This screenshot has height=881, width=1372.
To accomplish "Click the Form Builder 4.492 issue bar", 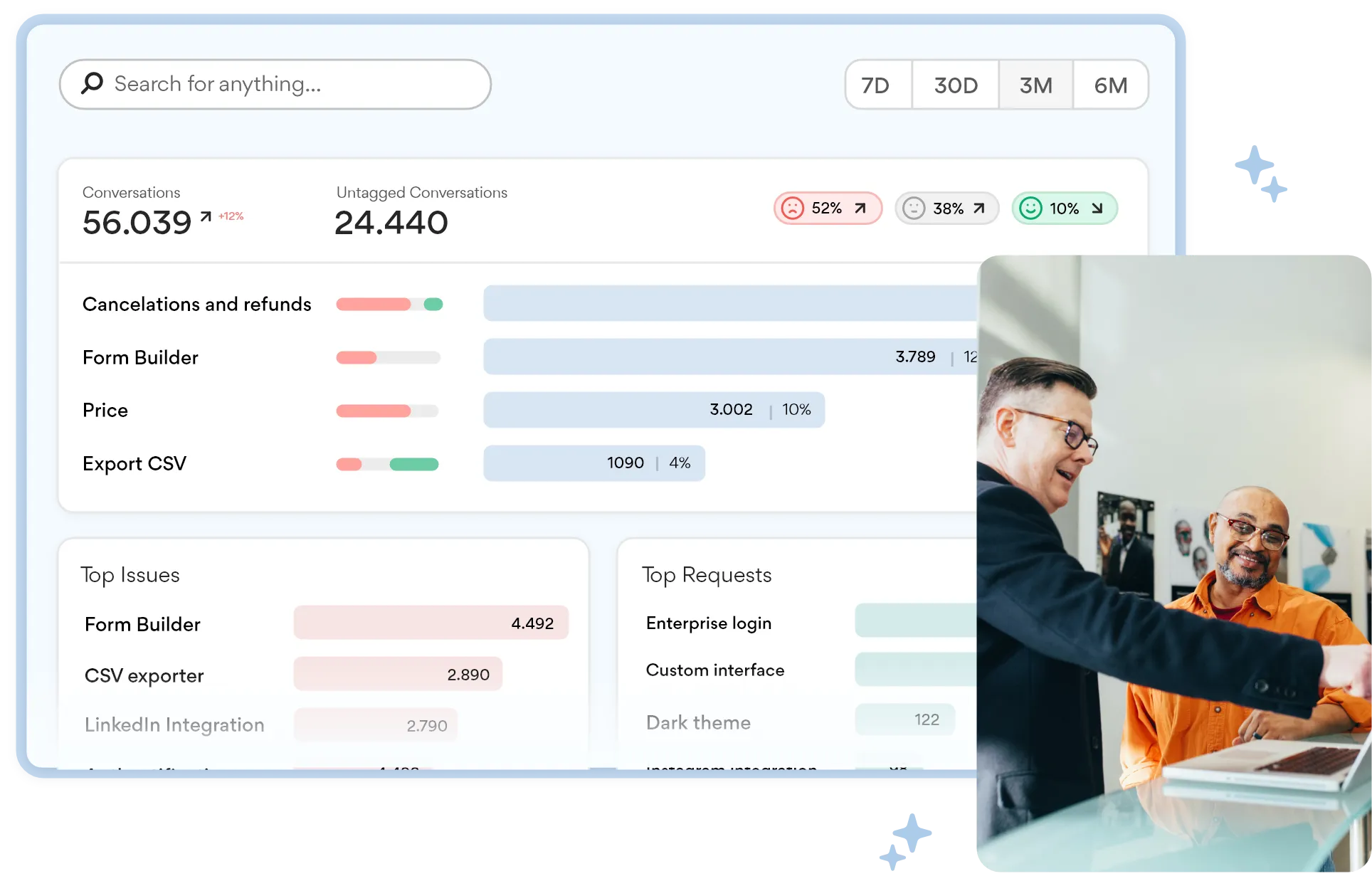I will 431,623.
